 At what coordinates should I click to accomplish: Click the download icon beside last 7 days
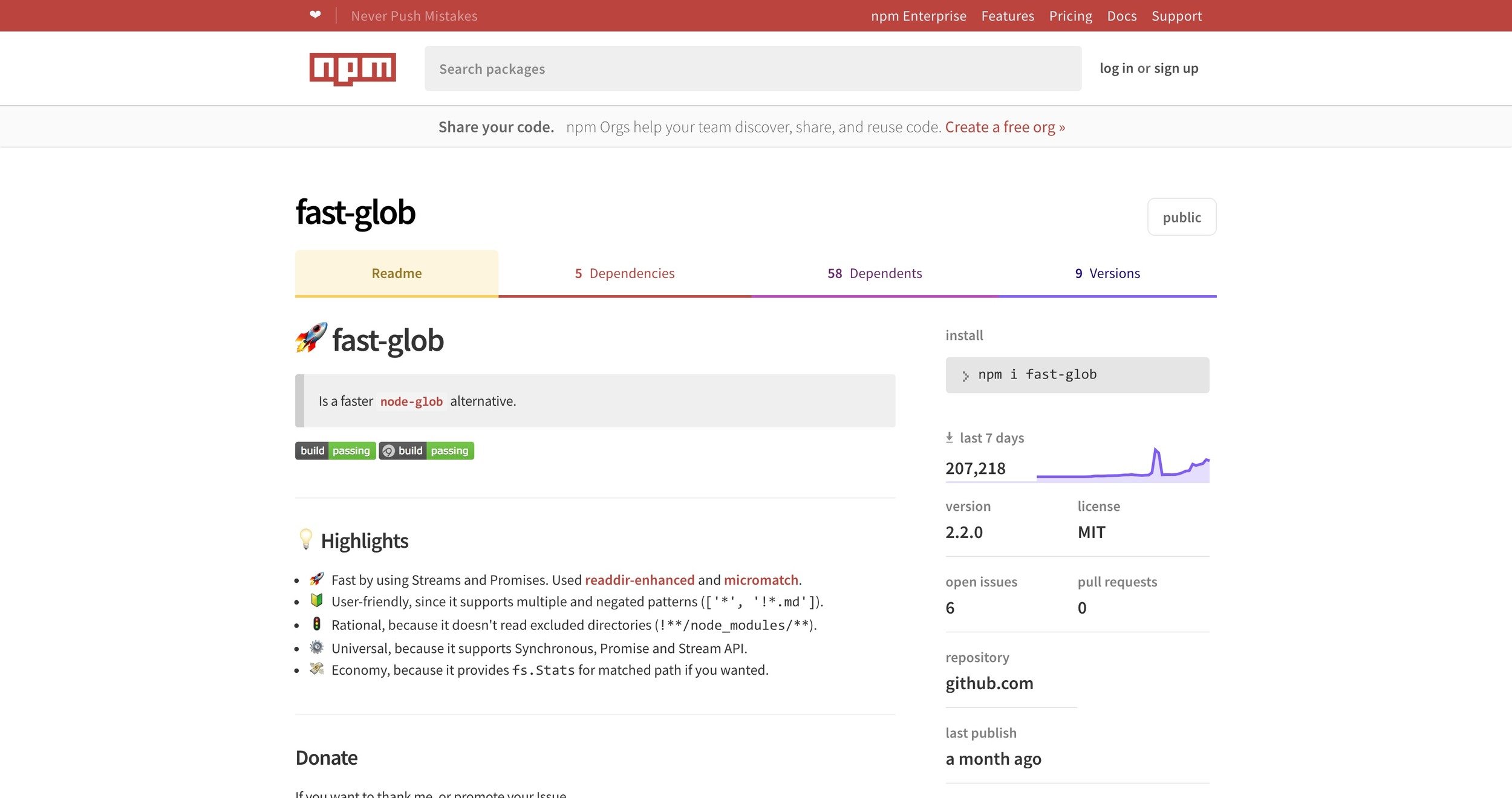click(950, 438)
